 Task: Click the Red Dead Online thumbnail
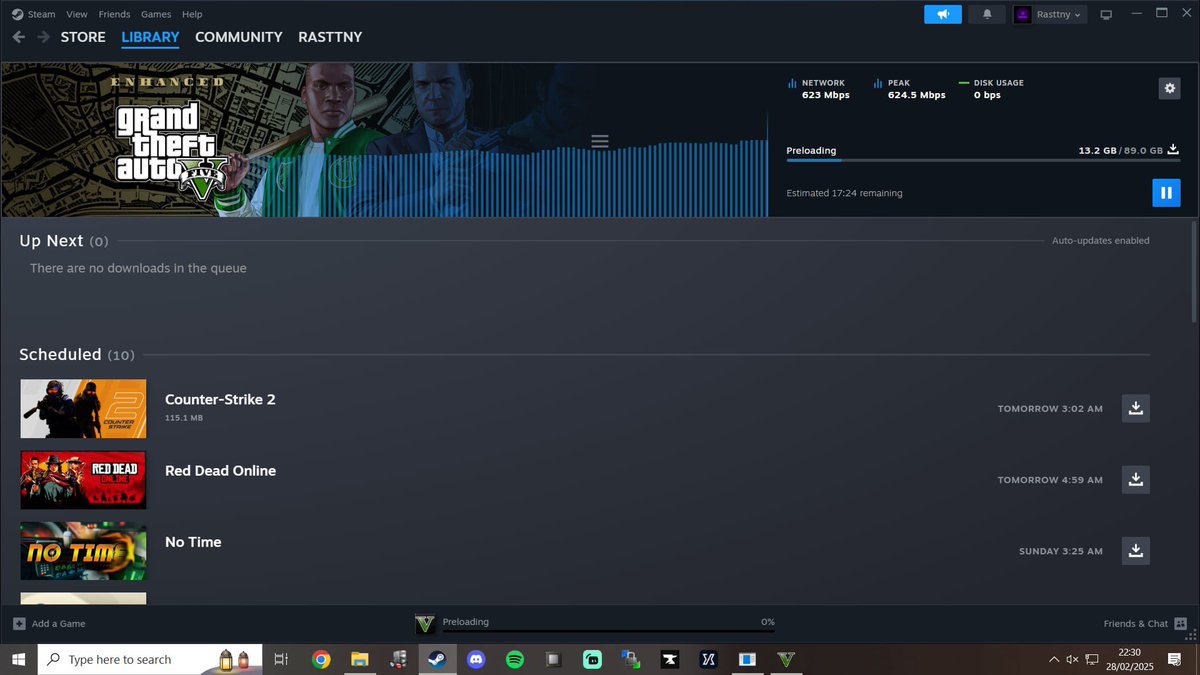[83, 480]
